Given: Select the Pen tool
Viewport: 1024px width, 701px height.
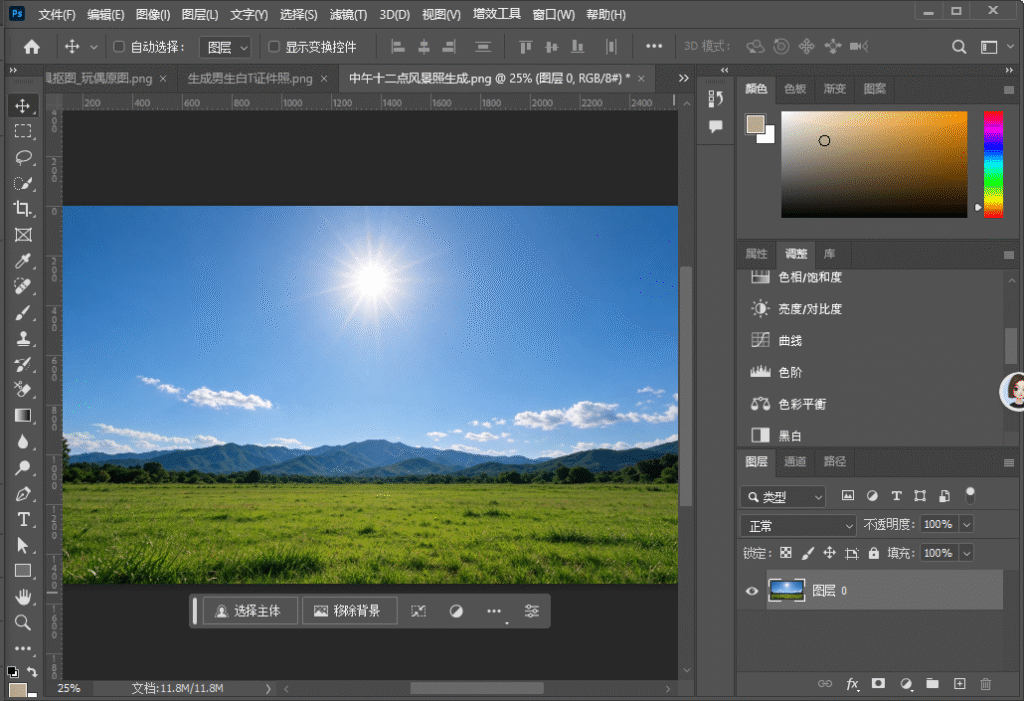Looking at the screenshot, I should point(23,494).
